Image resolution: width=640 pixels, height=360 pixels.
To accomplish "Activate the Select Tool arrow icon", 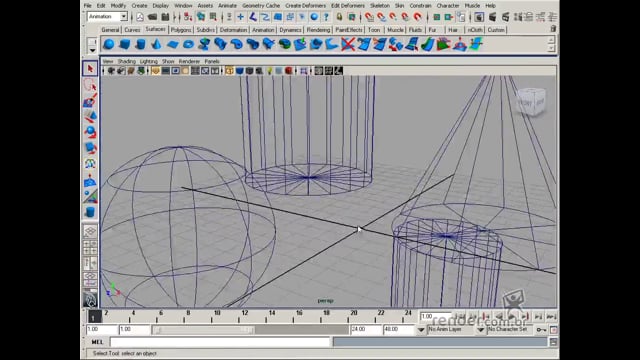I will 90,69.
